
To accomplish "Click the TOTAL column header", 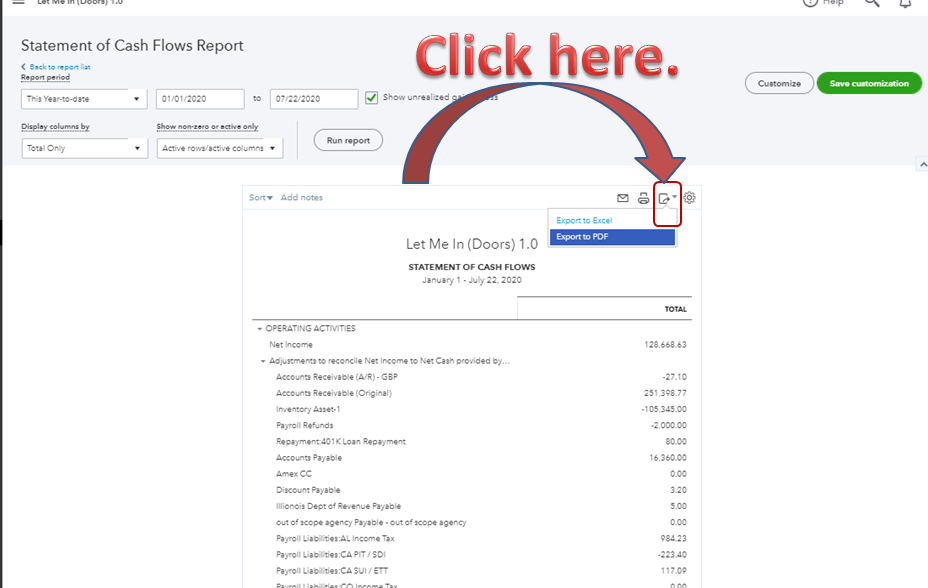I will point(675,309).
